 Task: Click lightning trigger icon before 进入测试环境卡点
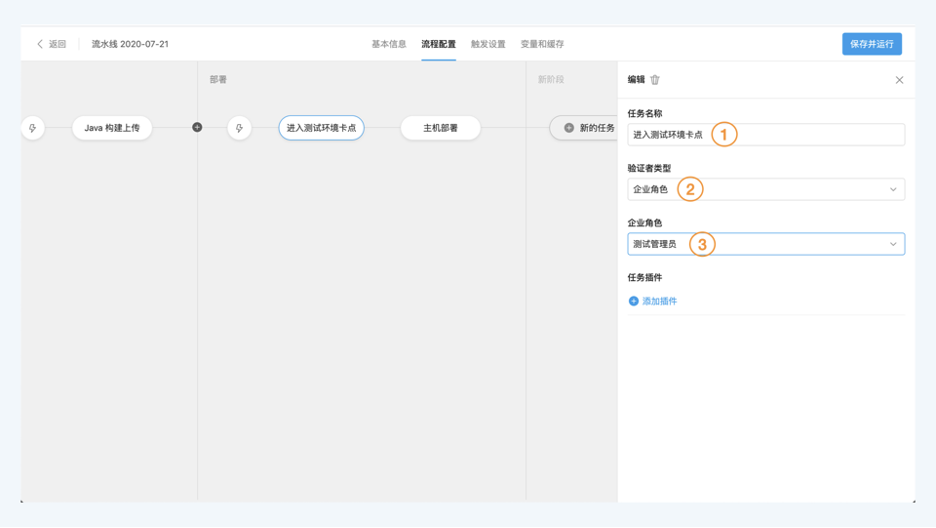(239, 128)
